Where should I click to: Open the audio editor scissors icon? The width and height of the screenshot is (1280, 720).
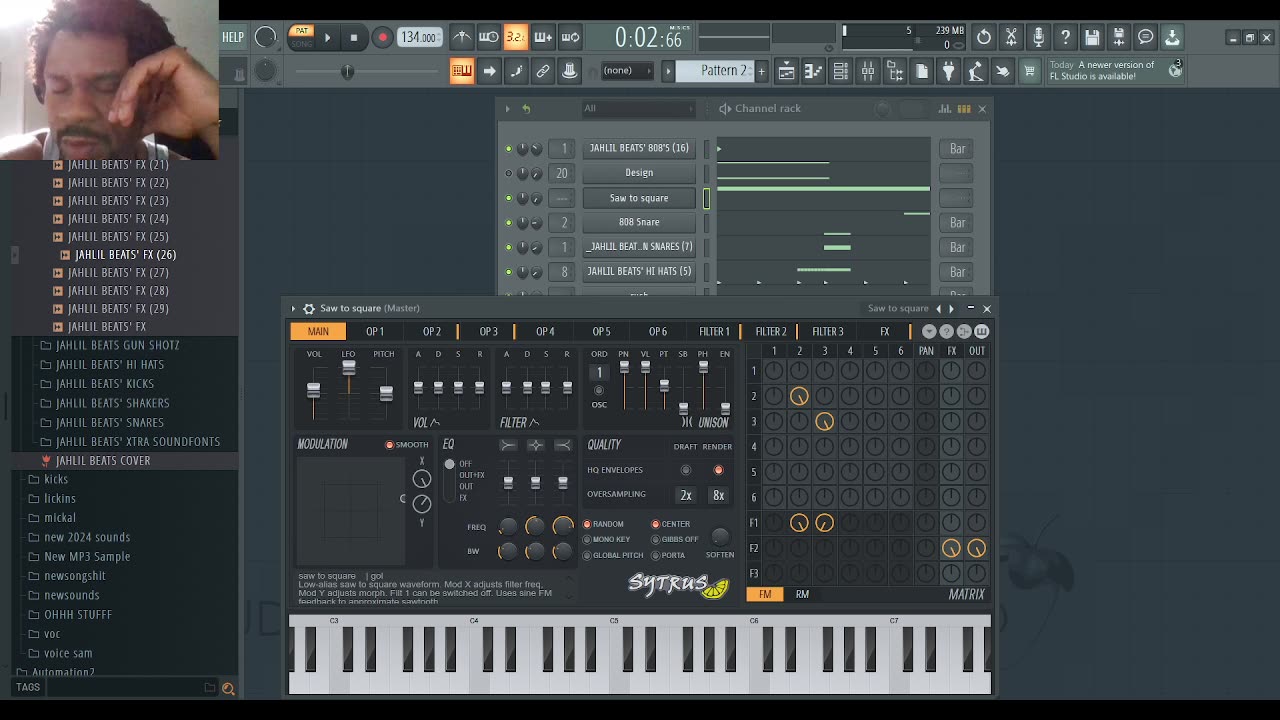tap(1011, 38)
